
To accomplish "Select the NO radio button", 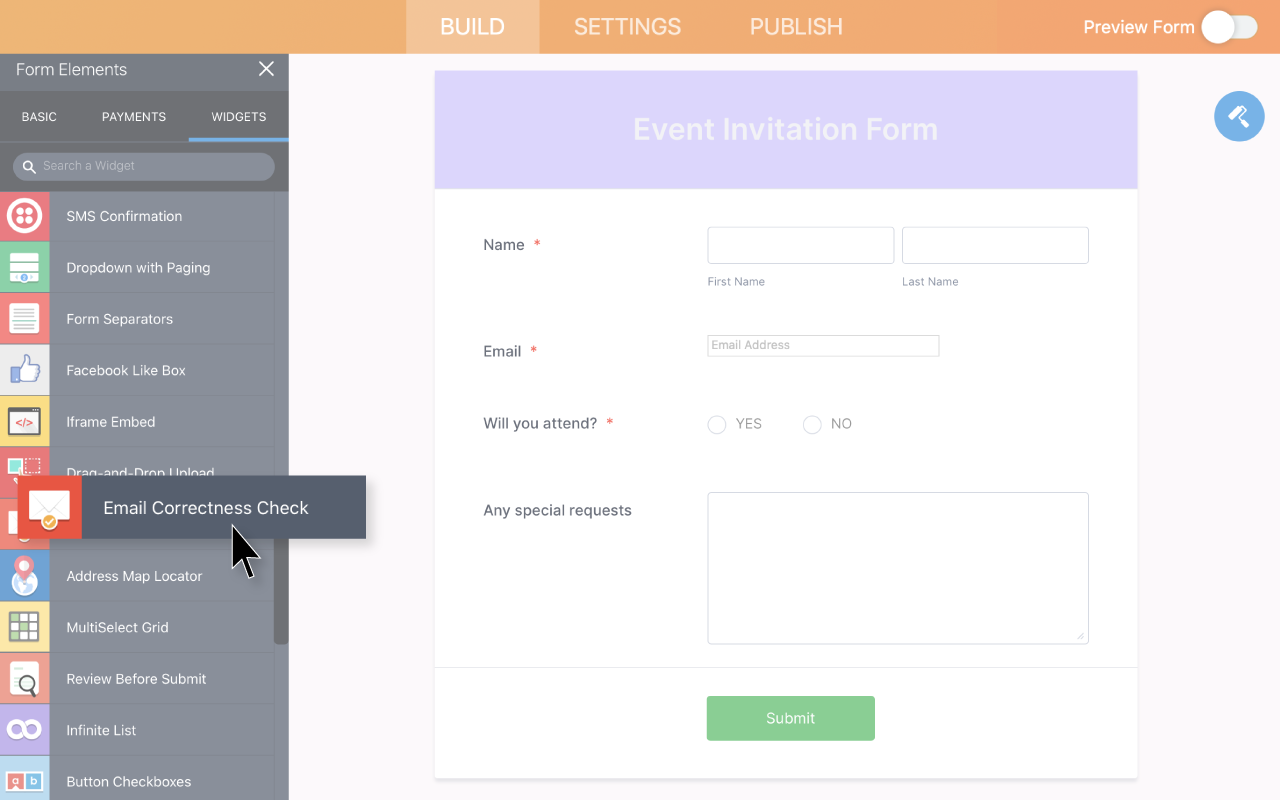I will pos(812,425).
